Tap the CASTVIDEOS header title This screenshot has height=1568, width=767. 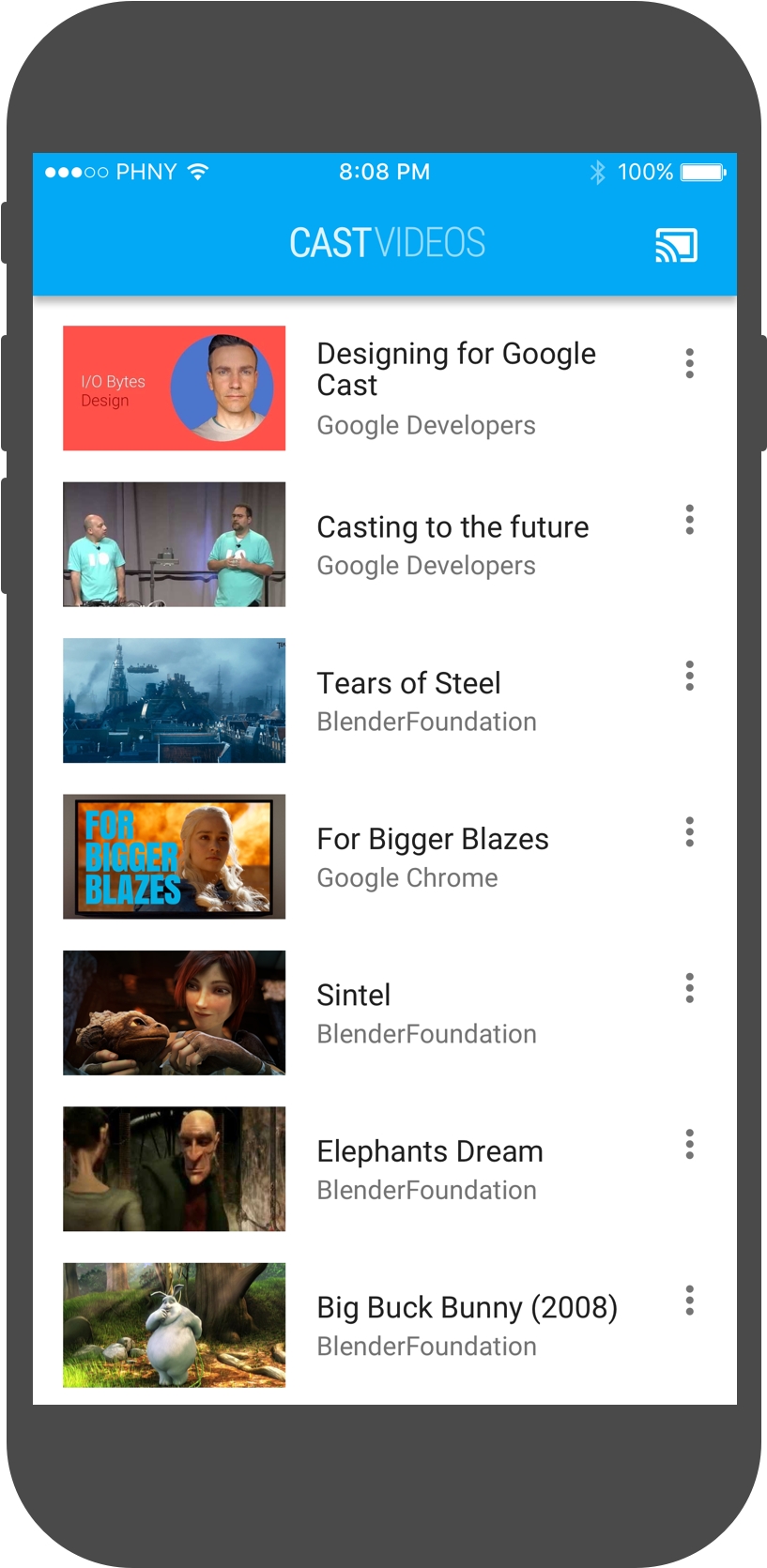pyautogui.click(x=387, y=243)
